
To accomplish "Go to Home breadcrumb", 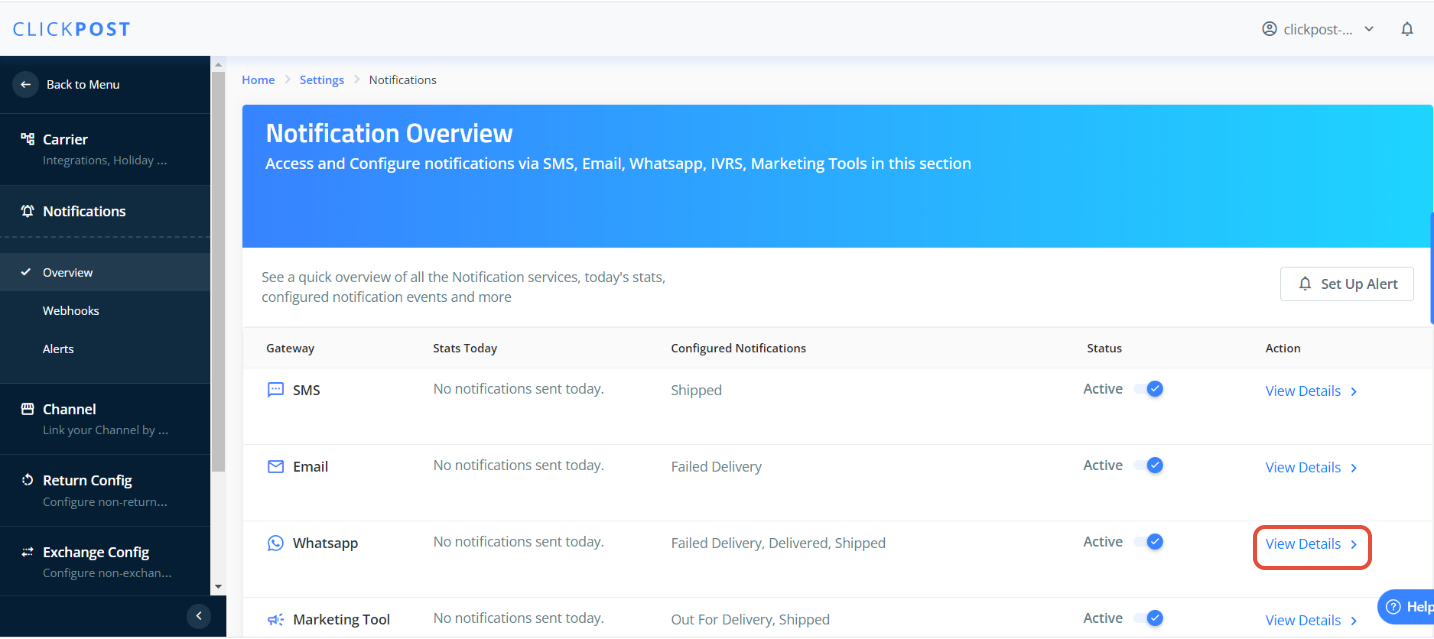I will 258,80.
